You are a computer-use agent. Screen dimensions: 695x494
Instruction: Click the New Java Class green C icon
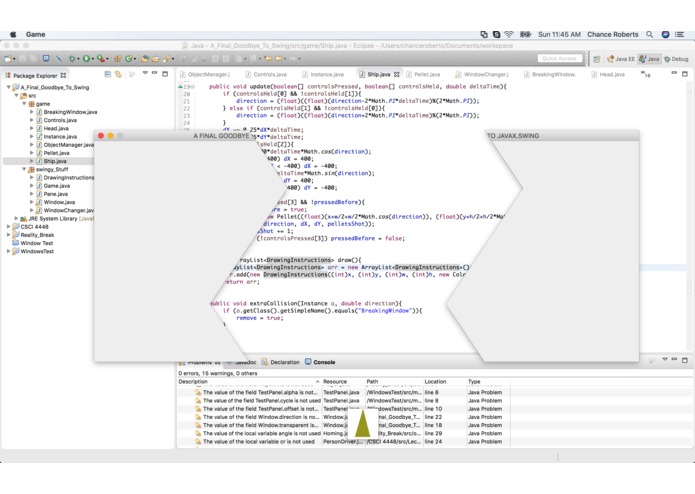click(x=129, y=58)
